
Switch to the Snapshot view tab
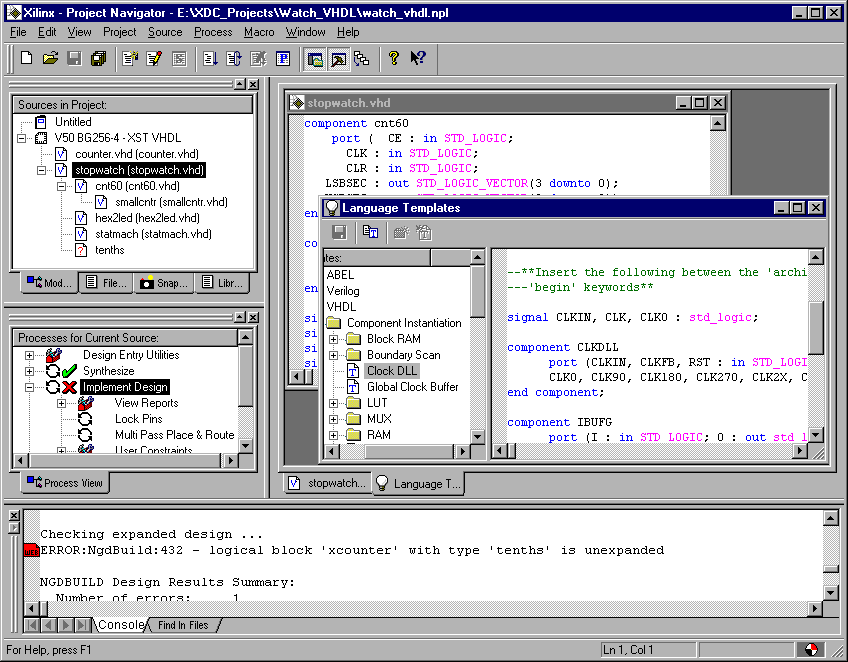coord(163,283)
